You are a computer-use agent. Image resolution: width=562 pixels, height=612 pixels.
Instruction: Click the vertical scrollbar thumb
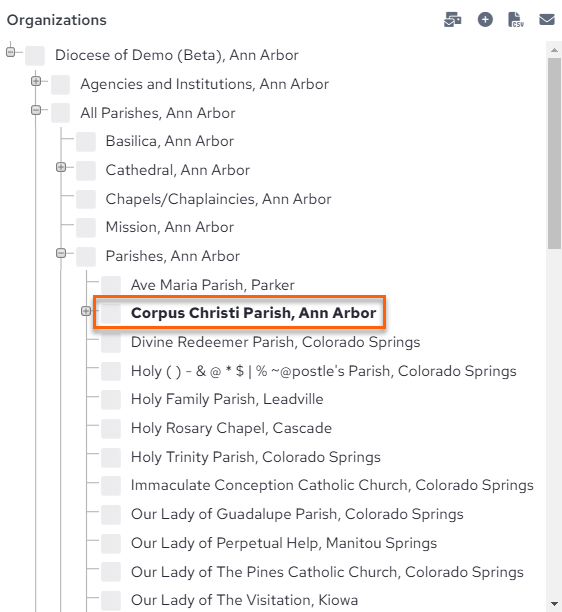(554, 153)
